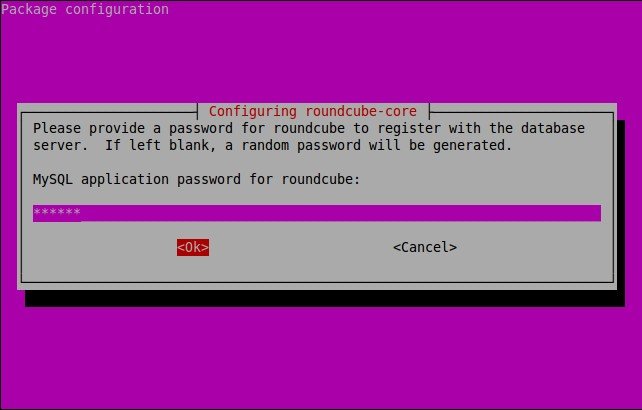Click the word 'database' in the description

tap(553, 128)
